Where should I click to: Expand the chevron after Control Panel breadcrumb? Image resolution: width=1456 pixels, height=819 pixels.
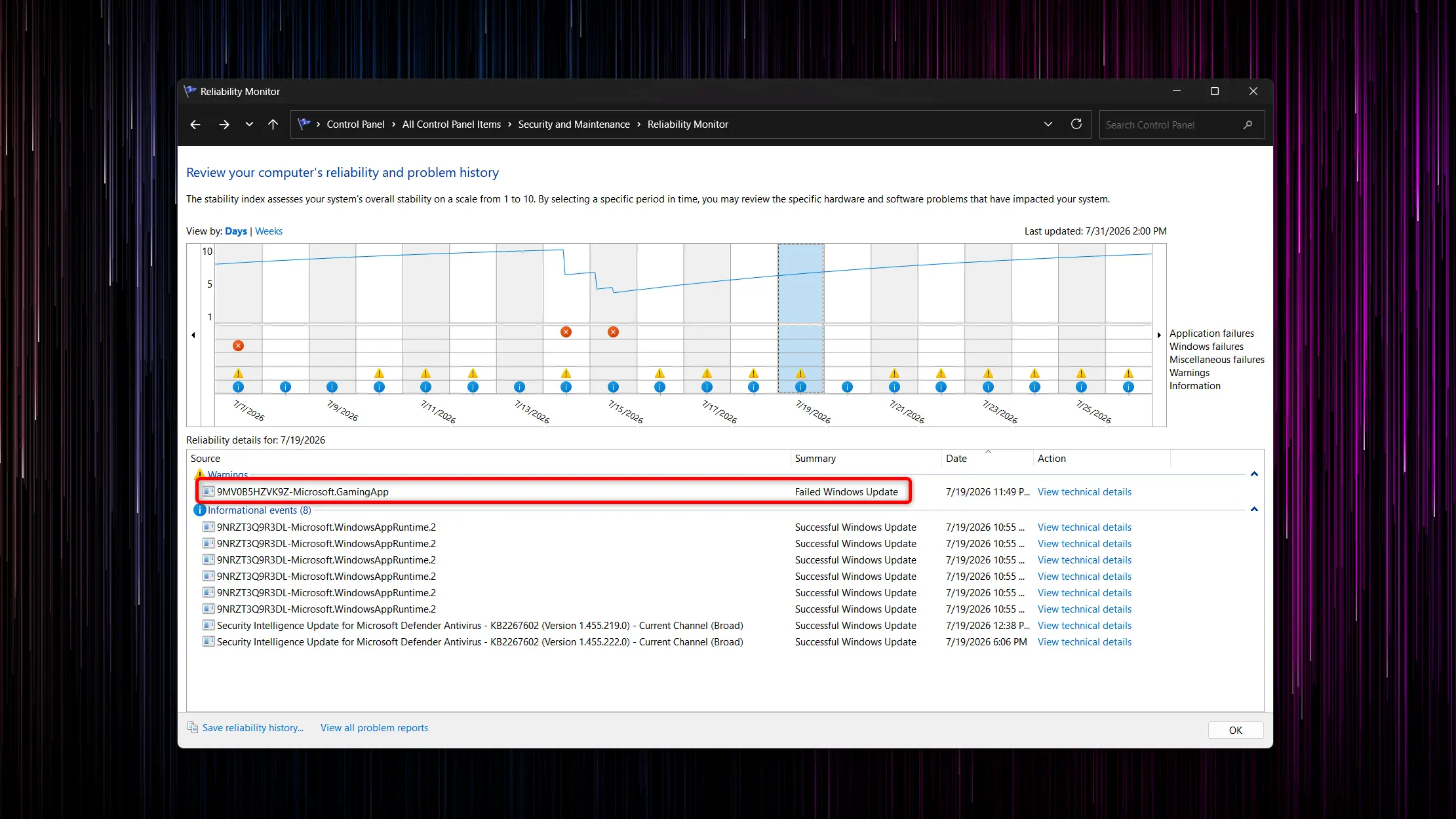tap(393, 124)
